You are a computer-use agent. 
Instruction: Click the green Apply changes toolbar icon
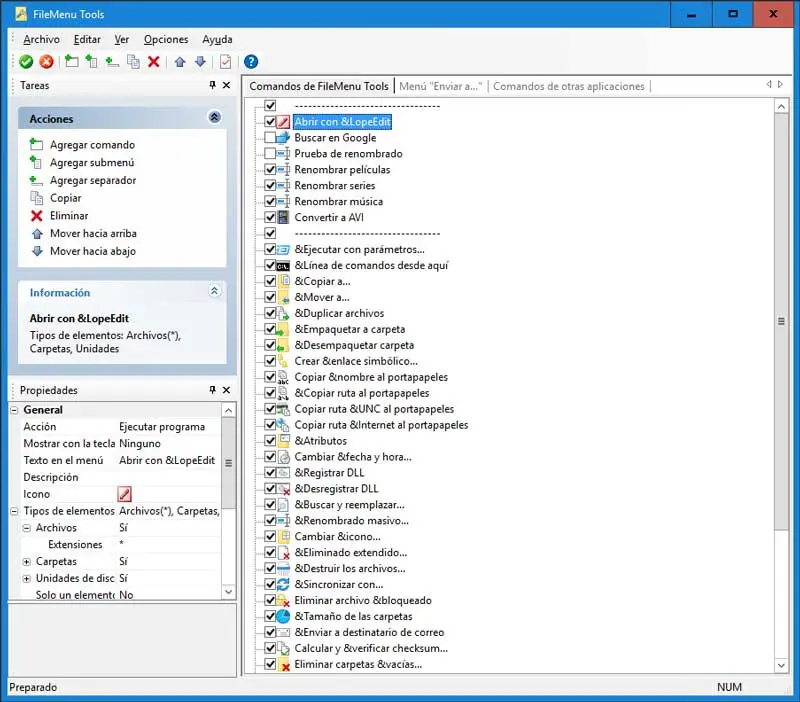click(26, 62)
